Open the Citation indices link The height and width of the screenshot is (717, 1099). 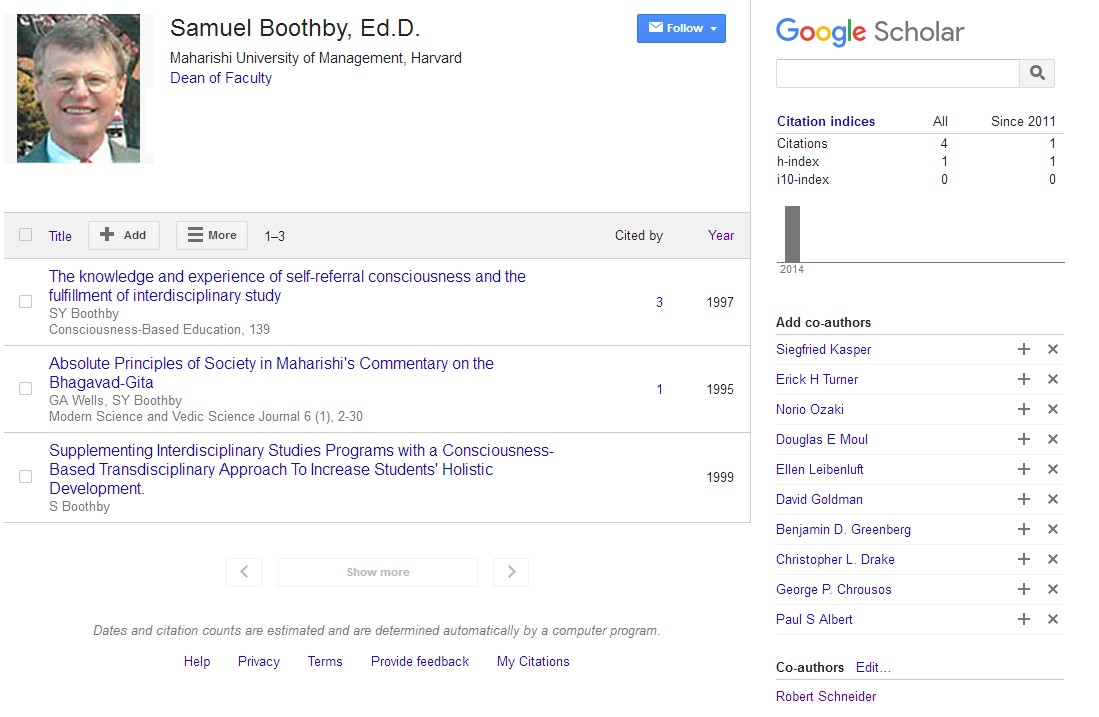[x=826, y=121]
